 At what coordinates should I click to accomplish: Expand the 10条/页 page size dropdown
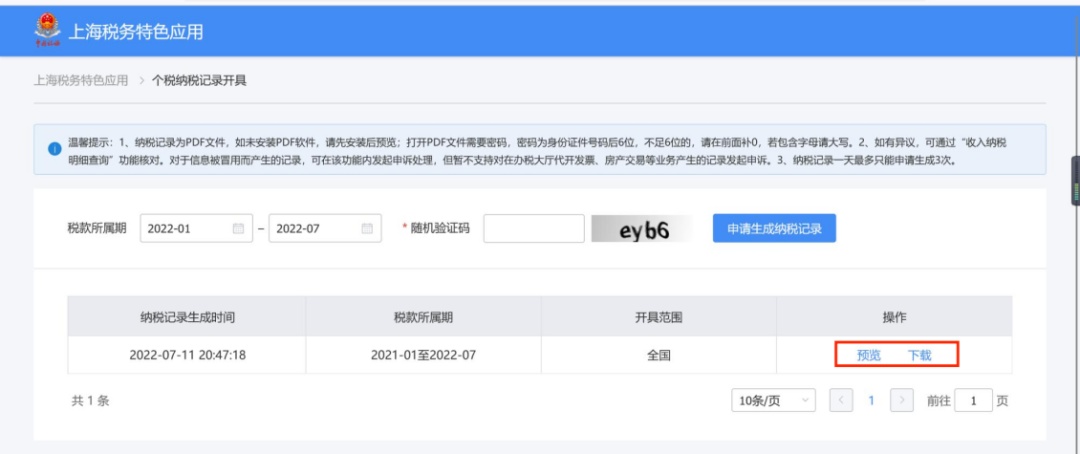774,401
